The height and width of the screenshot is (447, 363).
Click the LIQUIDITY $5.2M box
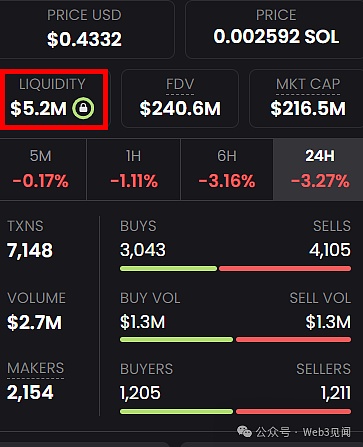click(53, 99)
